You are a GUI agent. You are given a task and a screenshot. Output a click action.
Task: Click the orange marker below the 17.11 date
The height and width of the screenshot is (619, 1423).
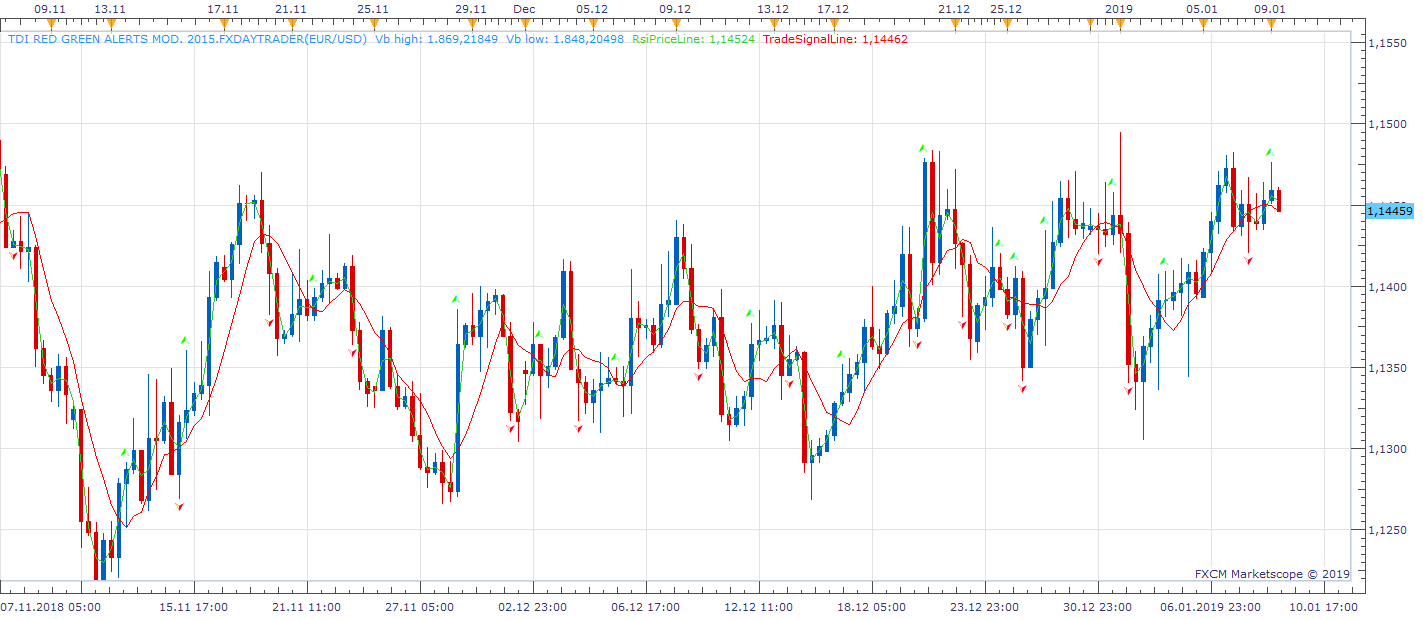pyautogui.click(x=223, y=24)
